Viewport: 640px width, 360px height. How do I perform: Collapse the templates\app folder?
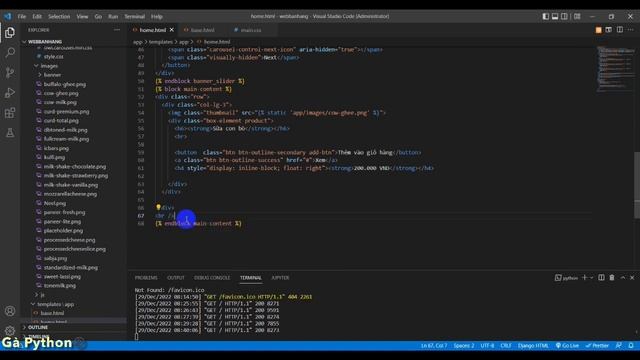coord(56,304)
